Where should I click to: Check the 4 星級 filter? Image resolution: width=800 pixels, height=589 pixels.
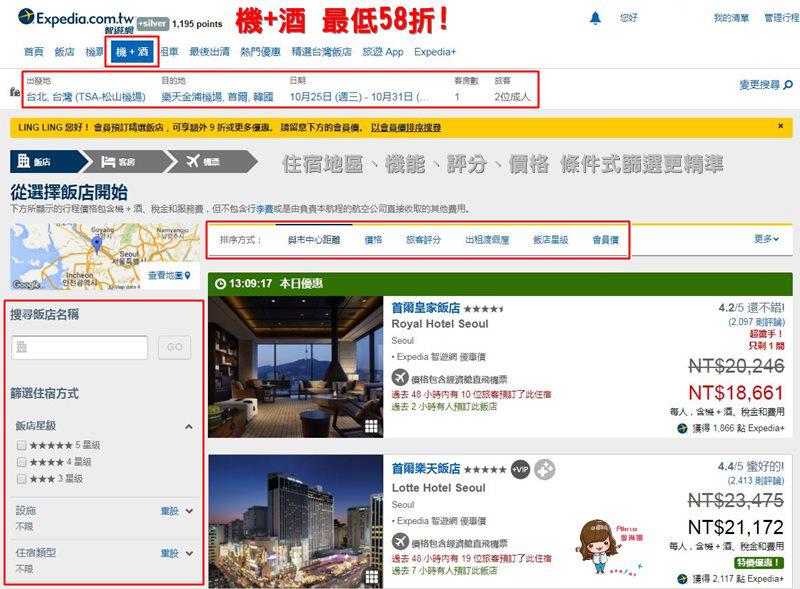[21, 462]
